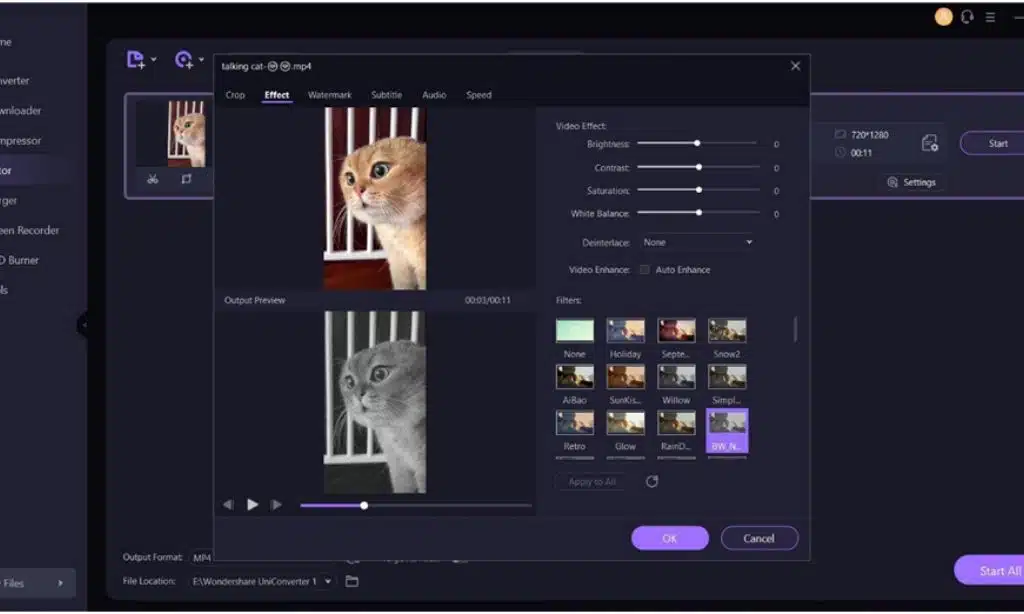Click the reset filters icon beside Apply to All

[652, 481]
